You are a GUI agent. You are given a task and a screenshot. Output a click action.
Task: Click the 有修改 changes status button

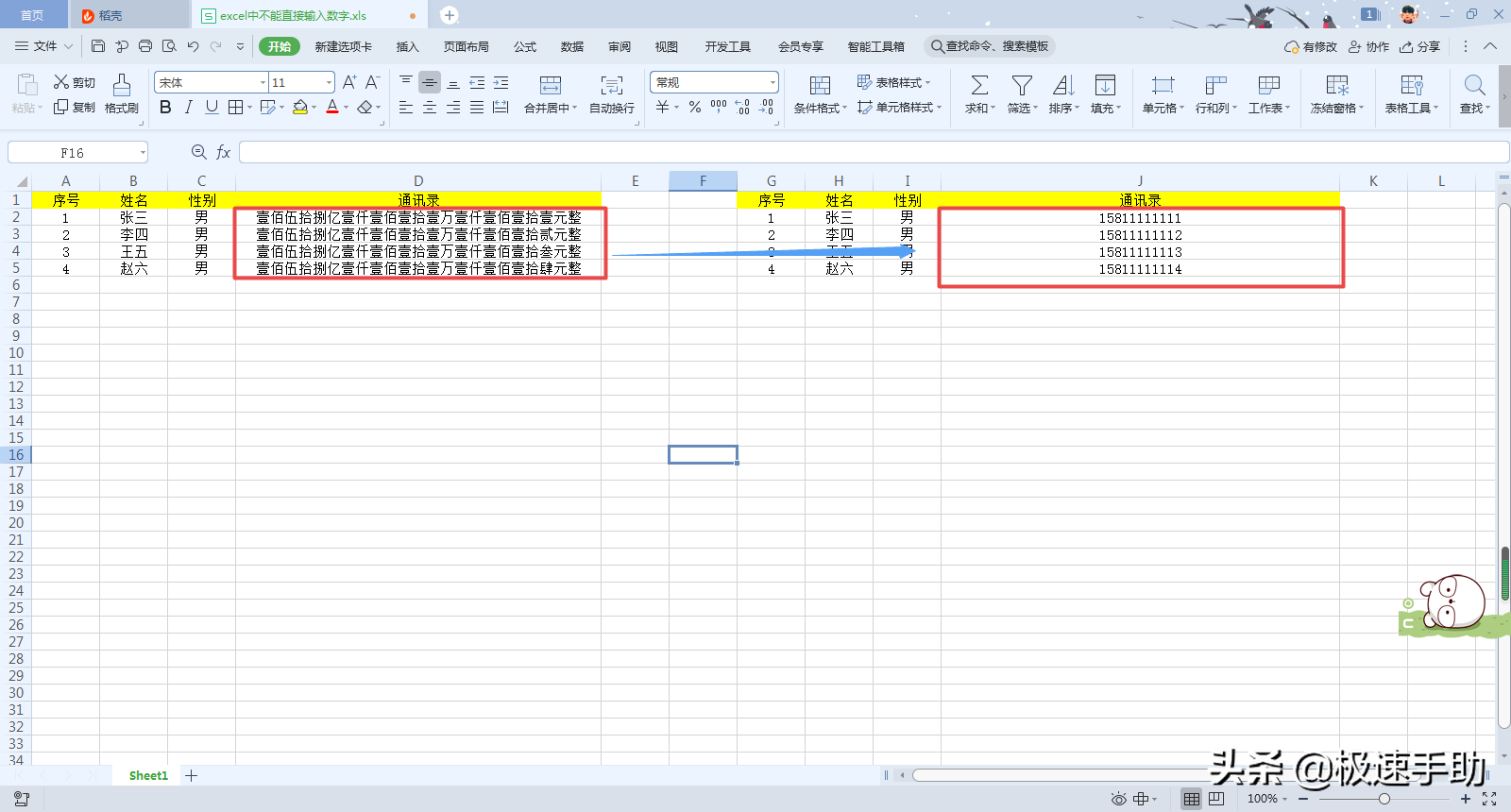[x=1311, y=46]
